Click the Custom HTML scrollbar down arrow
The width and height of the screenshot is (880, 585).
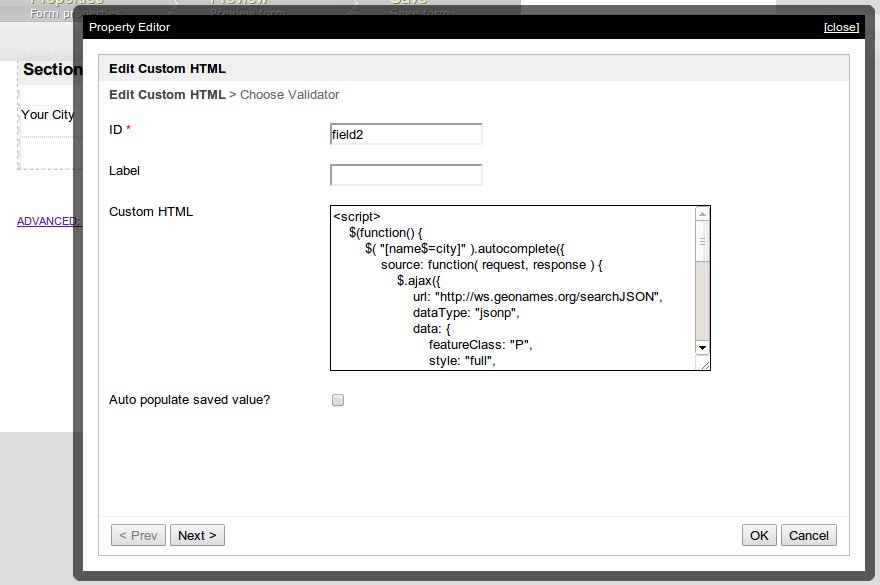(x=702, y=347)
